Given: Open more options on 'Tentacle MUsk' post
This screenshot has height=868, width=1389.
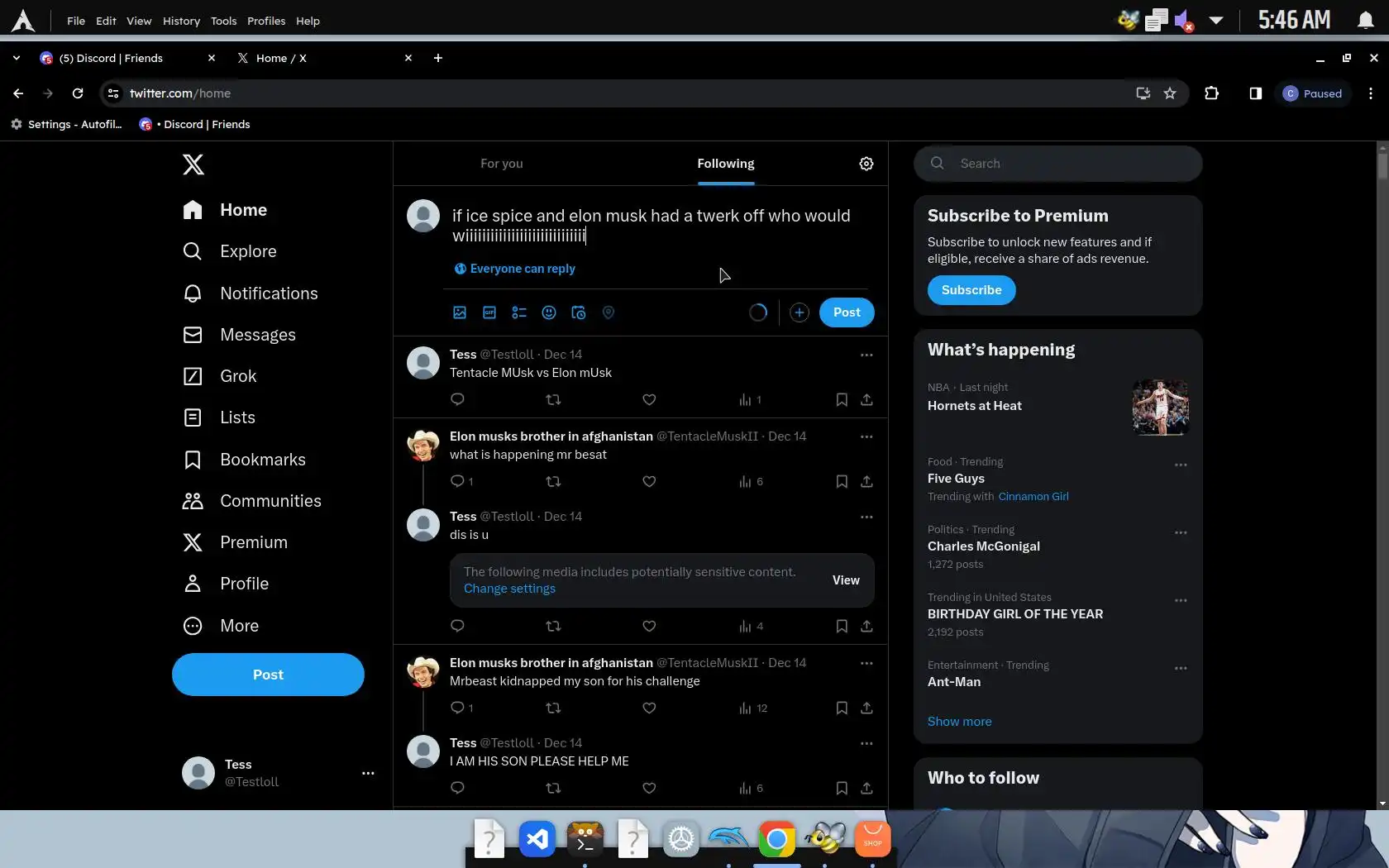Looking at the screenshot, I should [866, 355].
